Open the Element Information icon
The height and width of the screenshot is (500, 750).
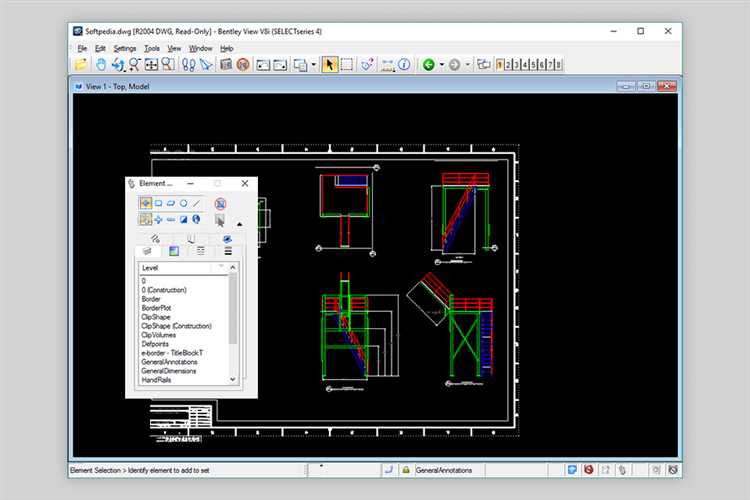[404, 64]
